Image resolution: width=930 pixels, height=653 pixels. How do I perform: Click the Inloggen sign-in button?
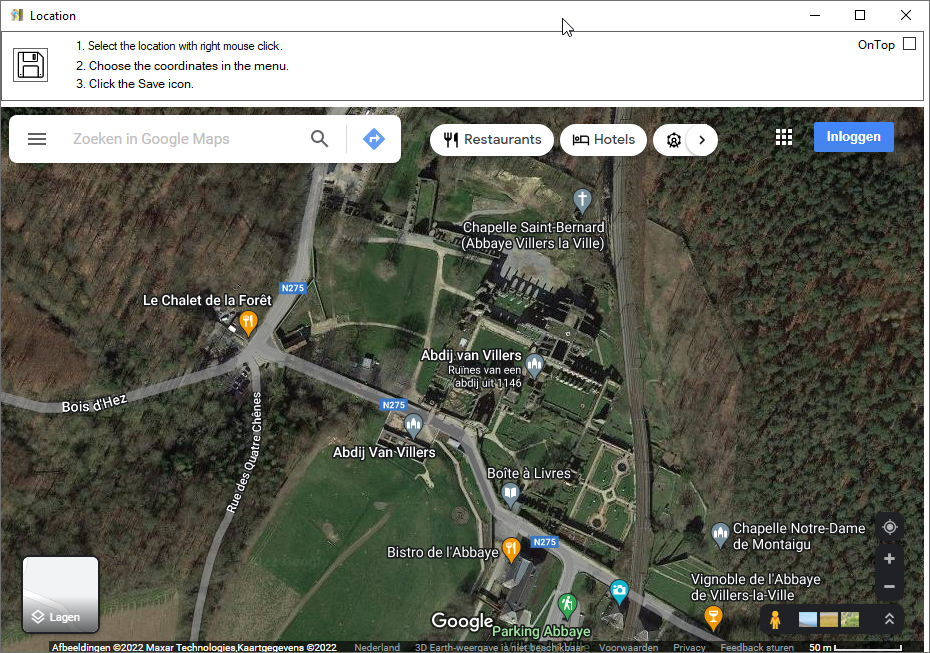click(853, 137)
